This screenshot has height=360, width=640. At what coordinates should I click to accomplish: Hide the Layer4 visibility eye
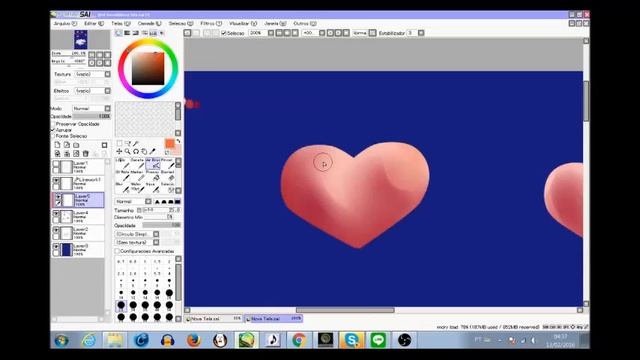click(56, 213)
